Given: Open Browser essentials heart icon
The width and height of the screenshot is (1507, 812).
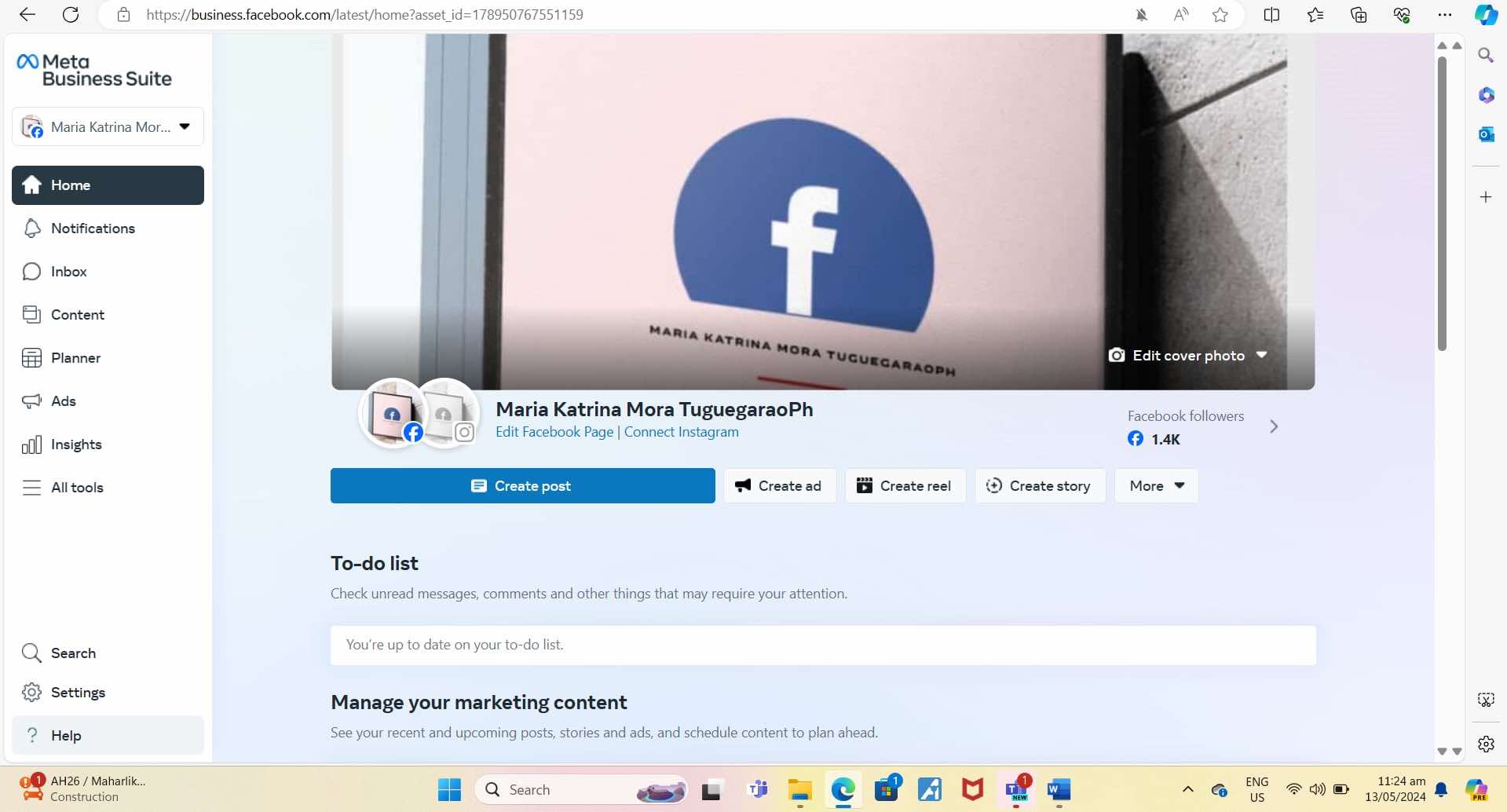Looking at the screenshot, I should 1402,15.
